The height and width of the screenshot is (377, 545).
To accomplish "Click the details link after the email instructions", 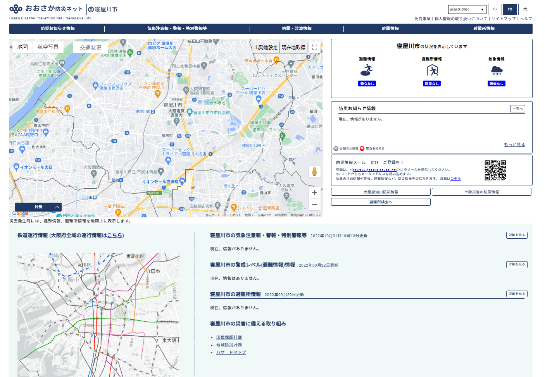I will point(455,179).
